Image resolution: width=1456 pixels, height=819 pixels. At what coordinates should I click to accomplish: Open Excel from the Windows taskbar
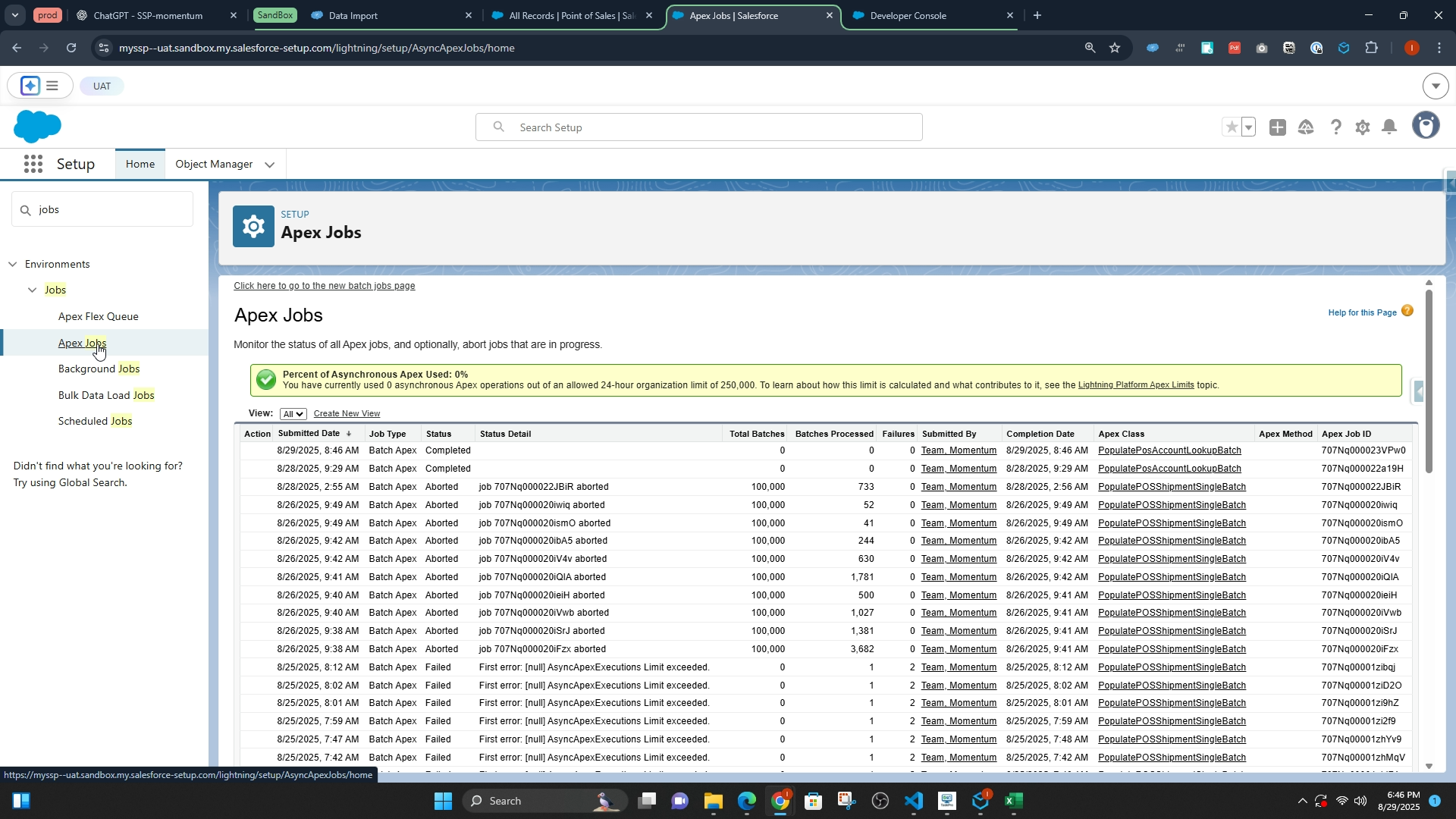pyautogui.click(x=1014, y=801)
